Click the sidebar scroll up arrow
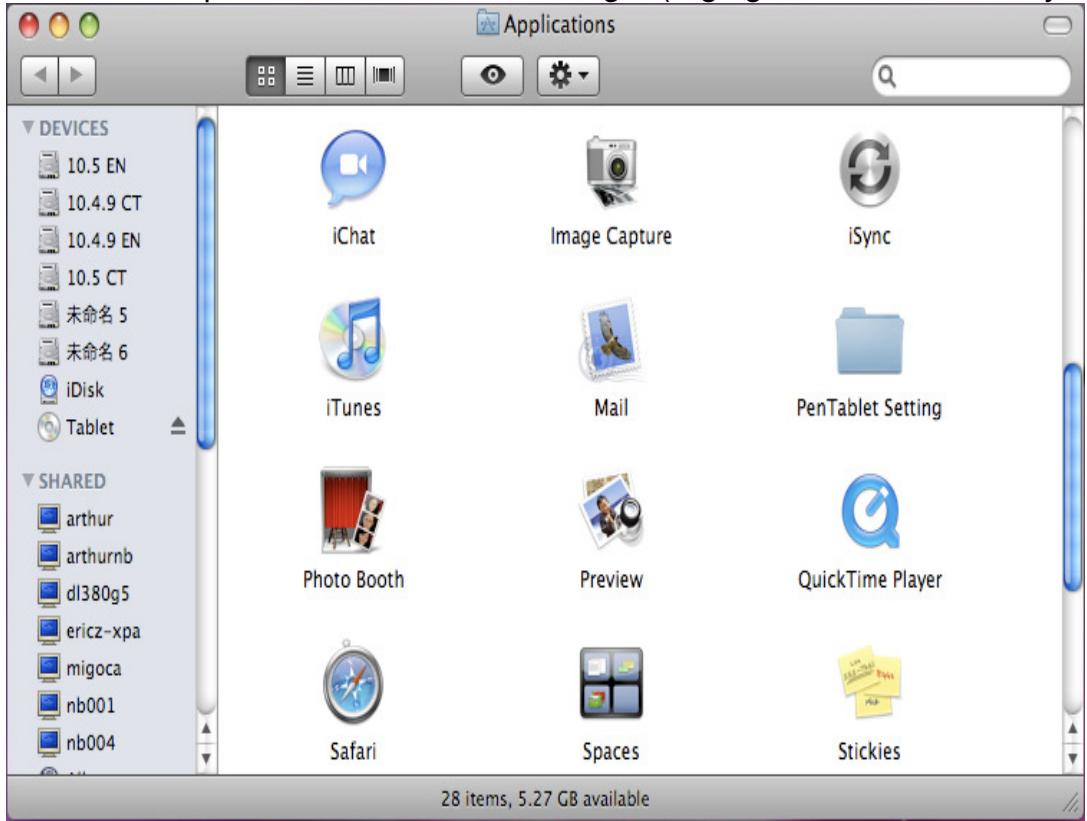Viewport: 1087px width, 821px height. (206, 729)
